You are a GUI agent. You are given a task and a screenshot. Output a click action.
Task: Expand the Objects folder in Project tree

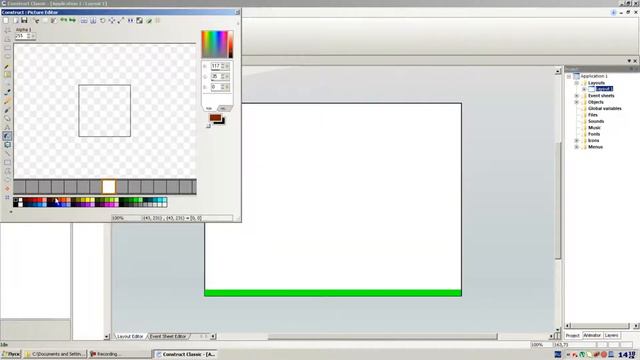pos(576,102)
